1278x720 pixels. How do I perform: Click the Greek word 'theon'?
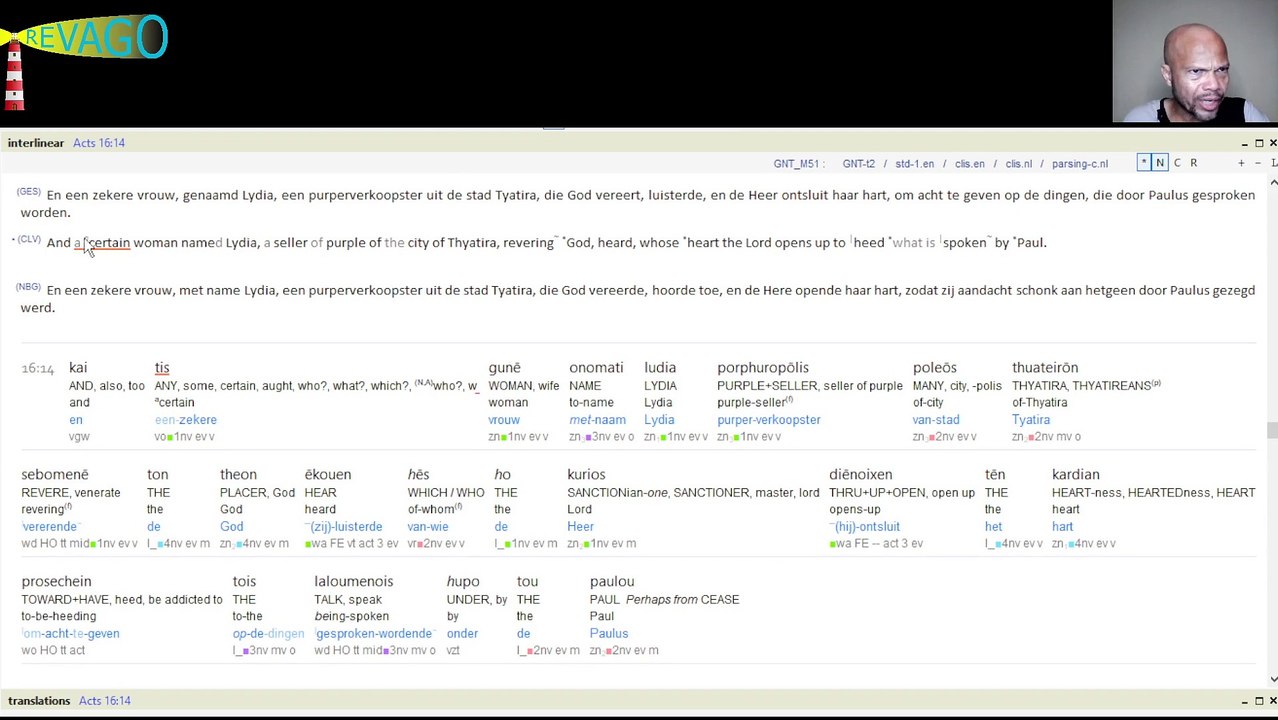click(x=238, y=475)
